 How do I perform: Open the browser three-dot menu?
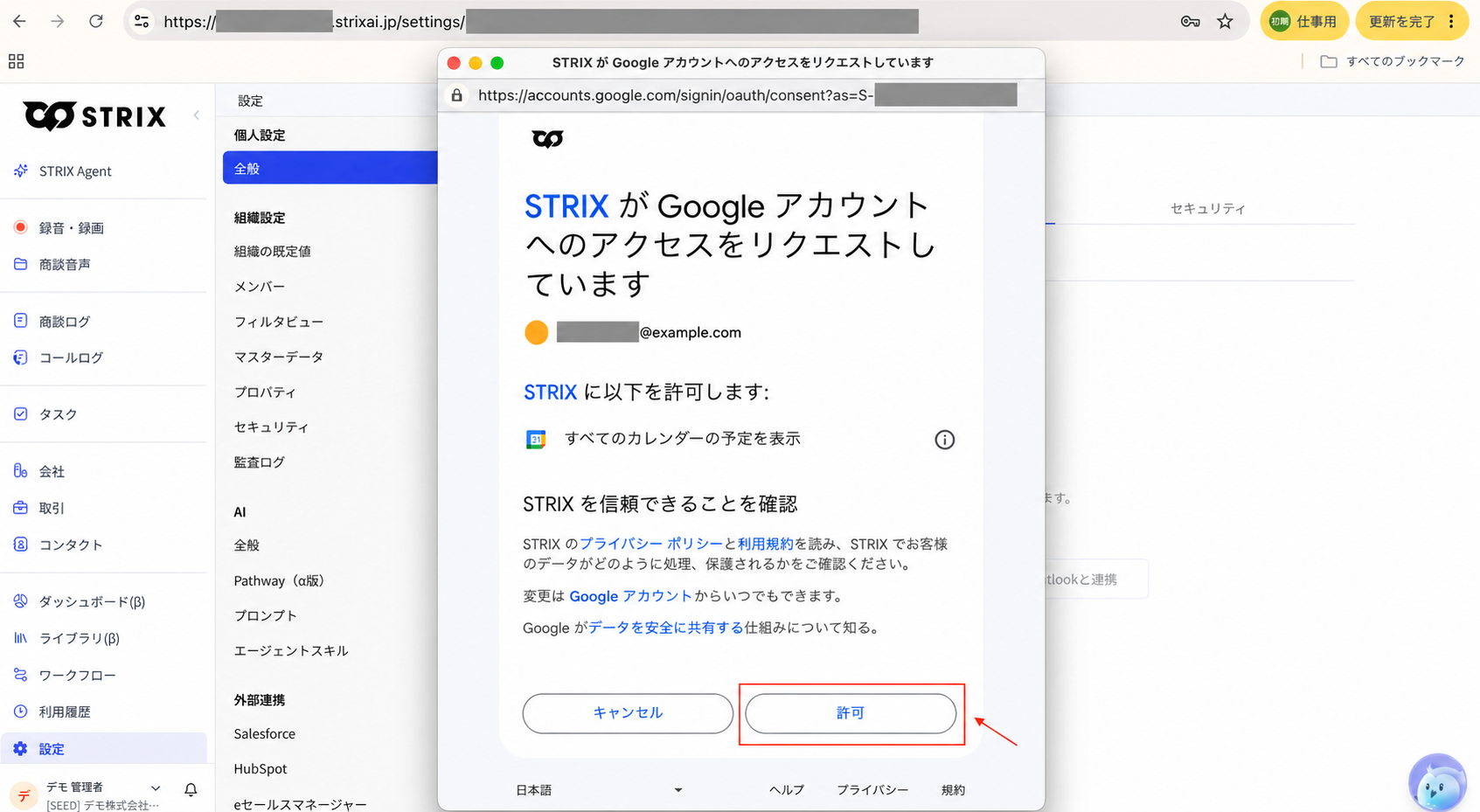(x=1452, y=21)
